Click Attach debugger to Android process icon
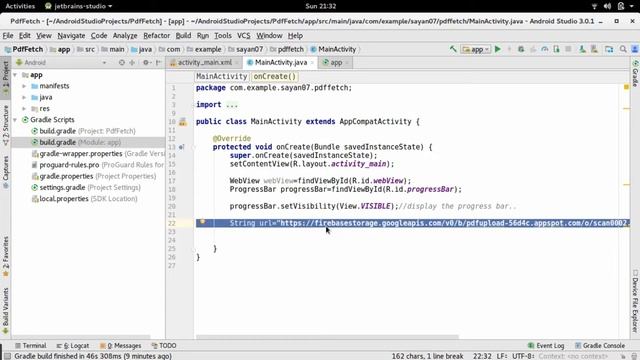 pos(556,49)
